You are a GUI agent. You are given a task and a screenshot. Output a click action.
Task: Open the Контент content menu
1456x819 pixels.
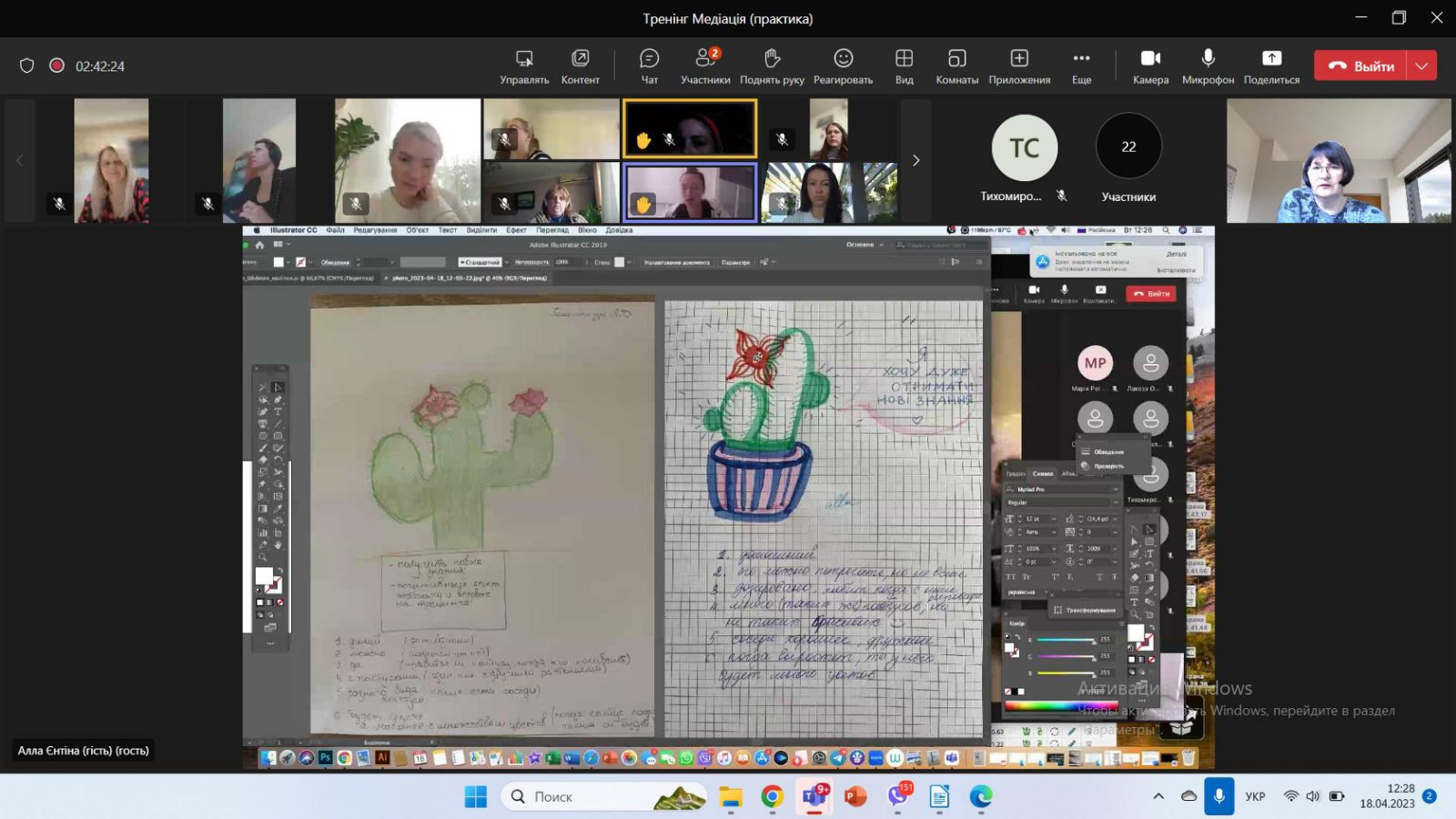[580, 66]
